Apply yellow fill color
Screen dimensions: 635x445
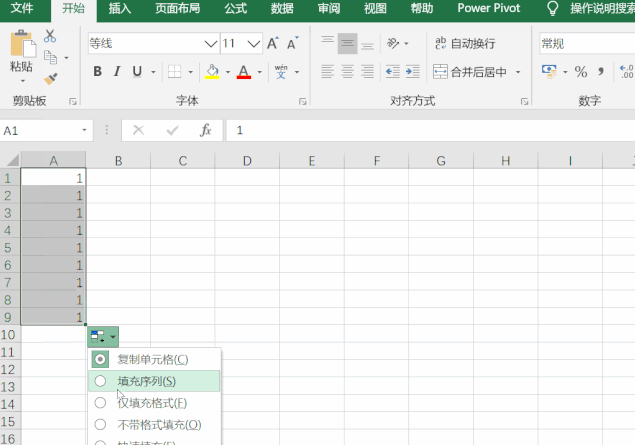pos(212,72)
